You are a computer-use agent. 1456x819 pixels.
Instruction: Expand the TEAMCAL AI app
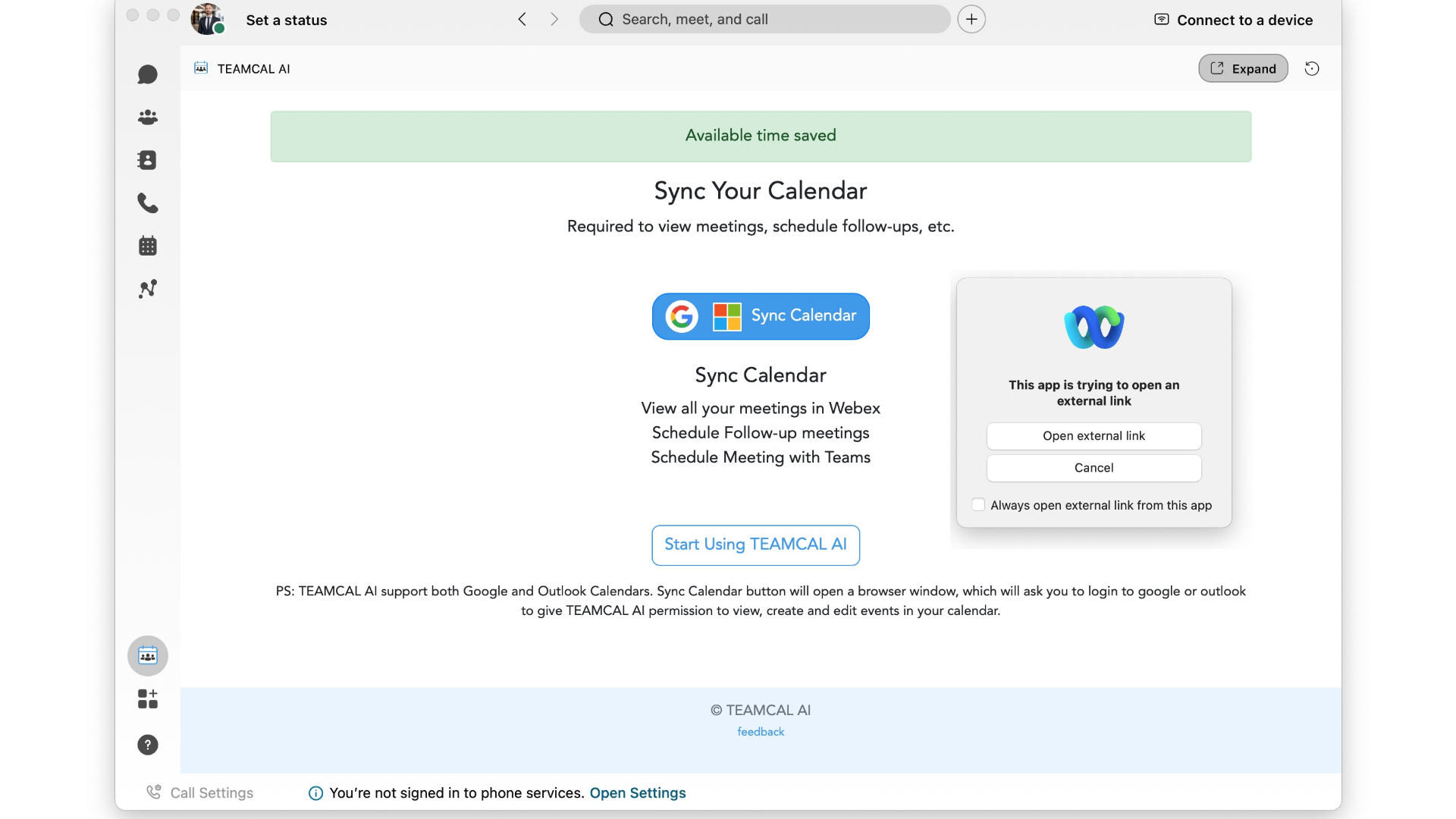point(1243,68)
